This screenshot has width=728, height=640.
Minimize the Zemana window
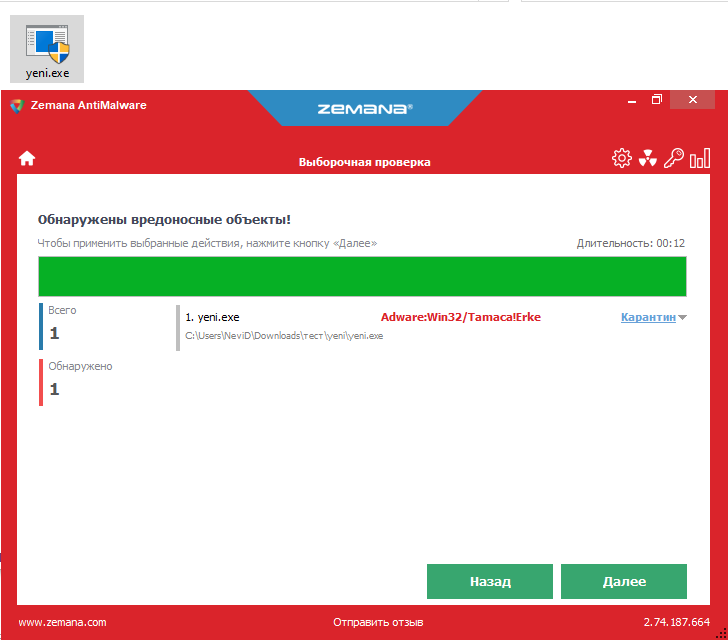(x=632, y=100)
